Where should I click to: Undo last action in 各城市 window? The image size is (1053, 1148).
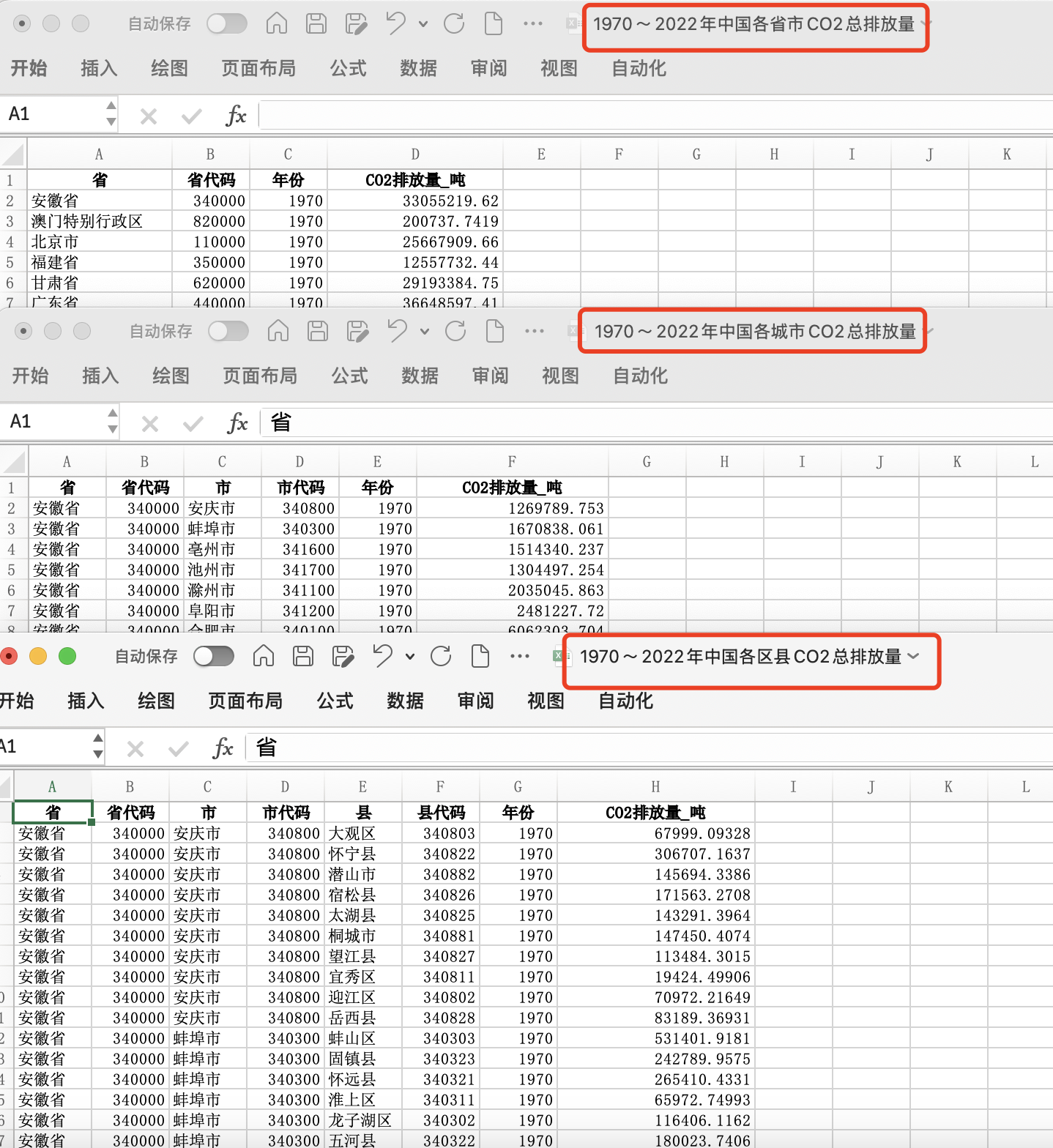click(x=397, y=332)
